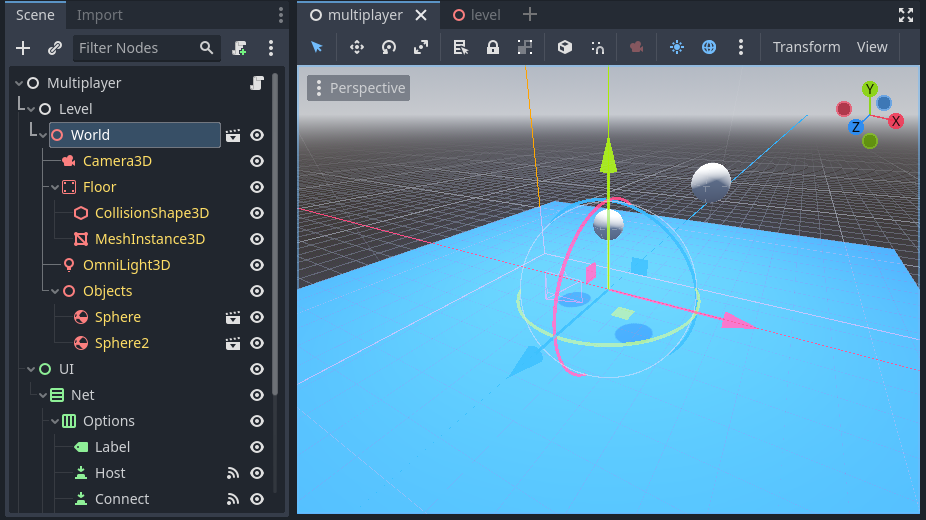926x520 pixels.
Task: Open the Transform menu
Action: tap(806, 47)
